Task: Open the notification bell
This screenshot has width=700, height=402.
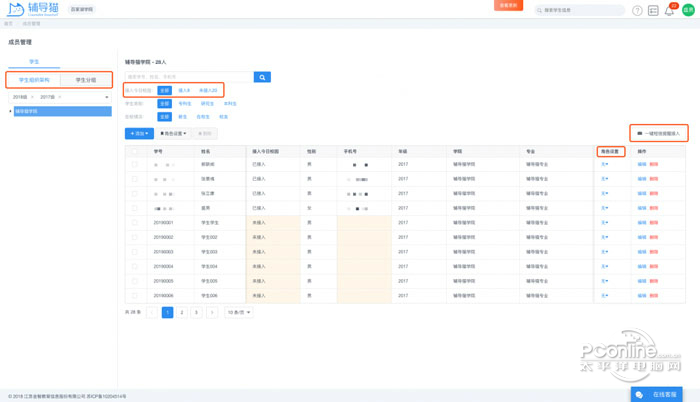Action: [x=669, y=11]
